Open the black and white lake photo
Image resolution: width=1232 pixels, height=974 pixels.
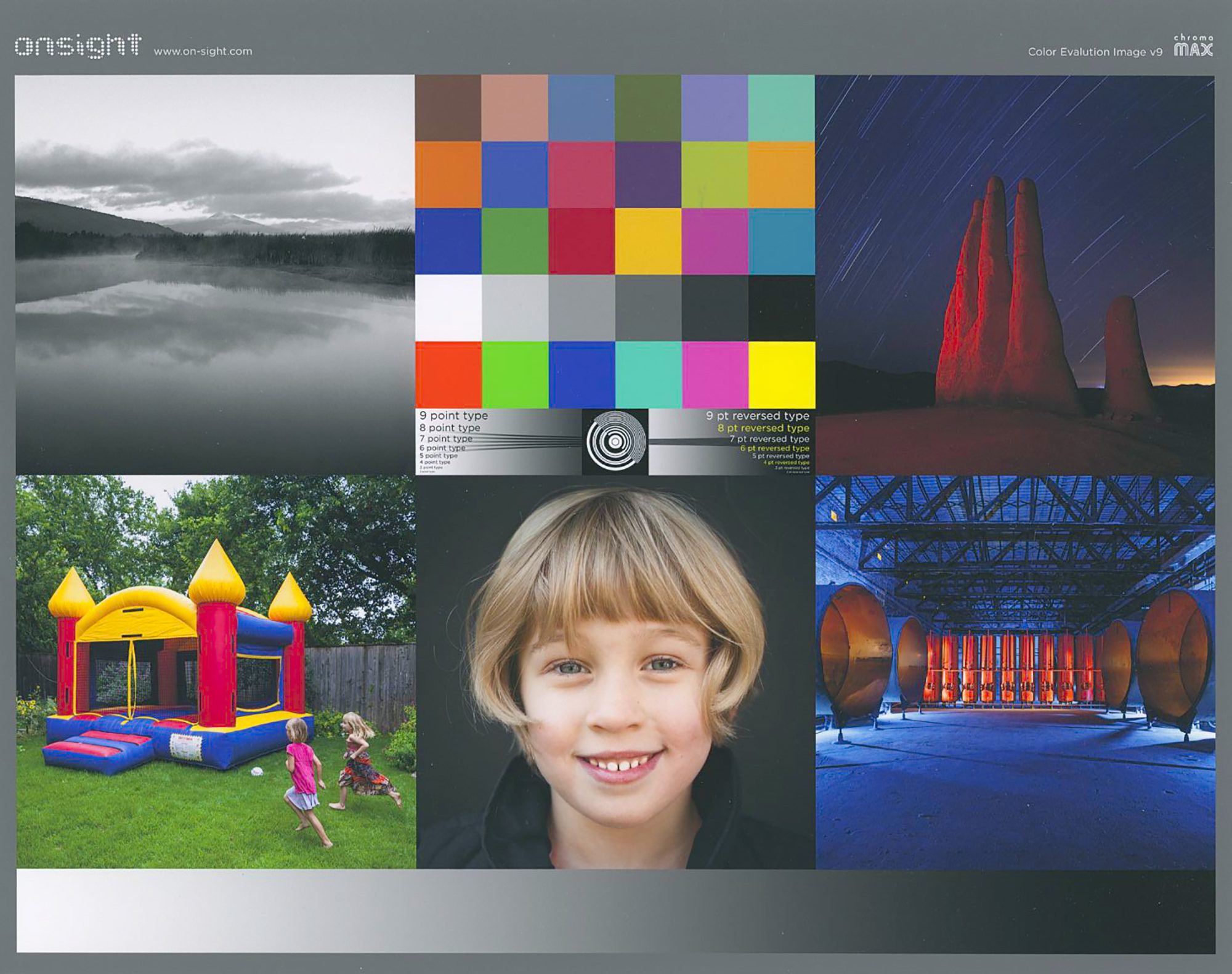coord(214,274)
